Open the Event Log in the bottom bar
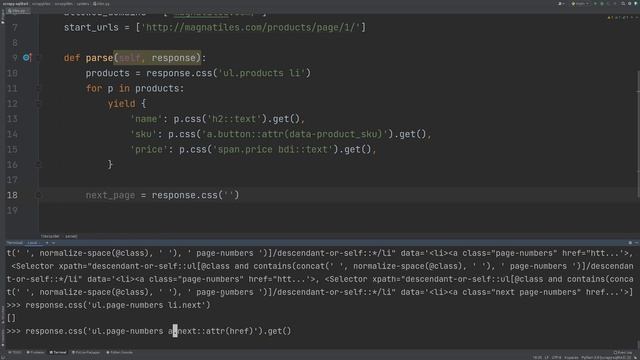Screen dimensions: 640x360 tap(623, 352)
